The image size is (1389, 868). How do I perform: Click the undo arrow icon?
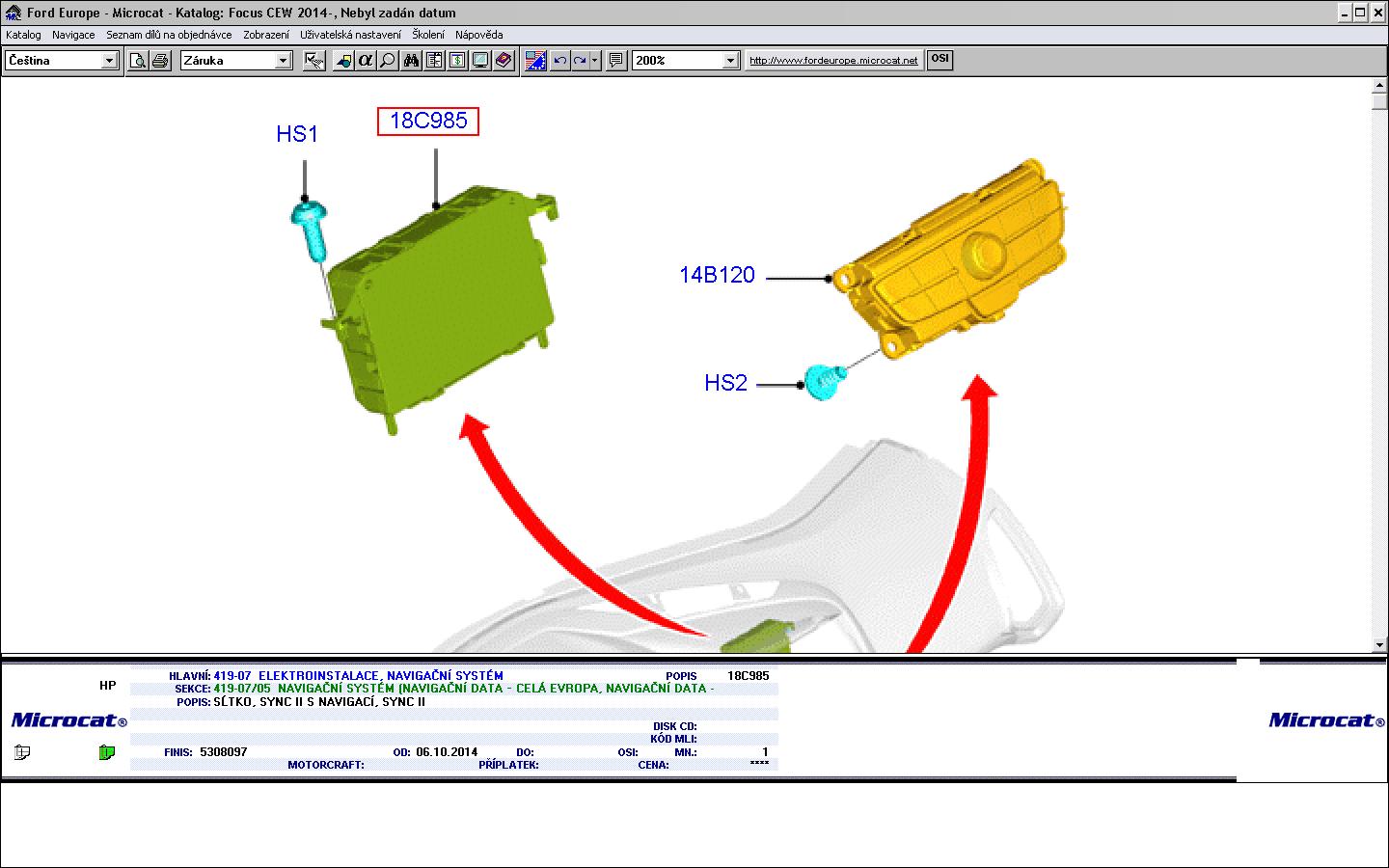559,61
